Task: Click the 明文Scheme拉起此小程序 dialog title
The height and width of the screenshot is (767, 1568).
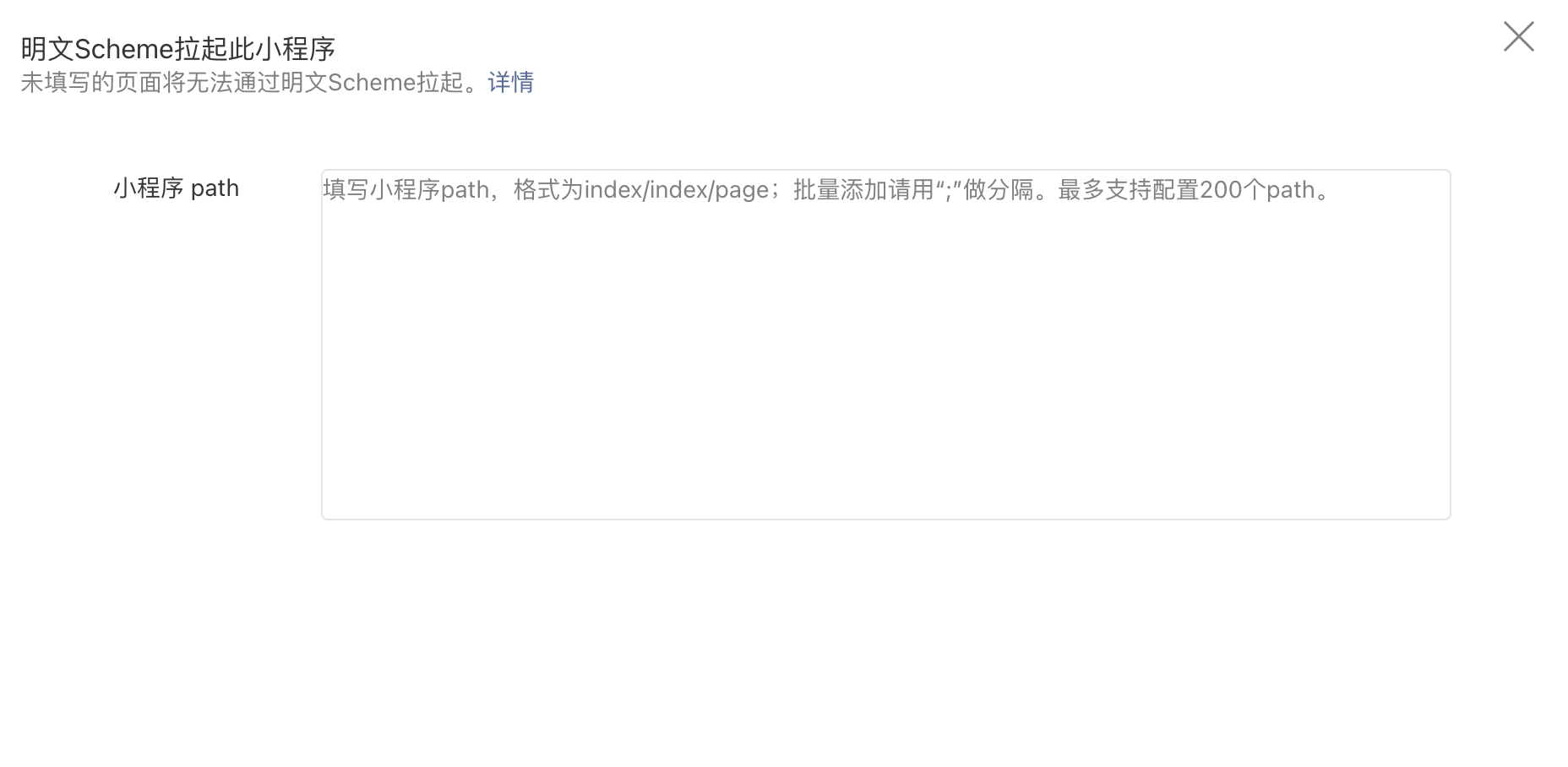Action: click(178, 49)
